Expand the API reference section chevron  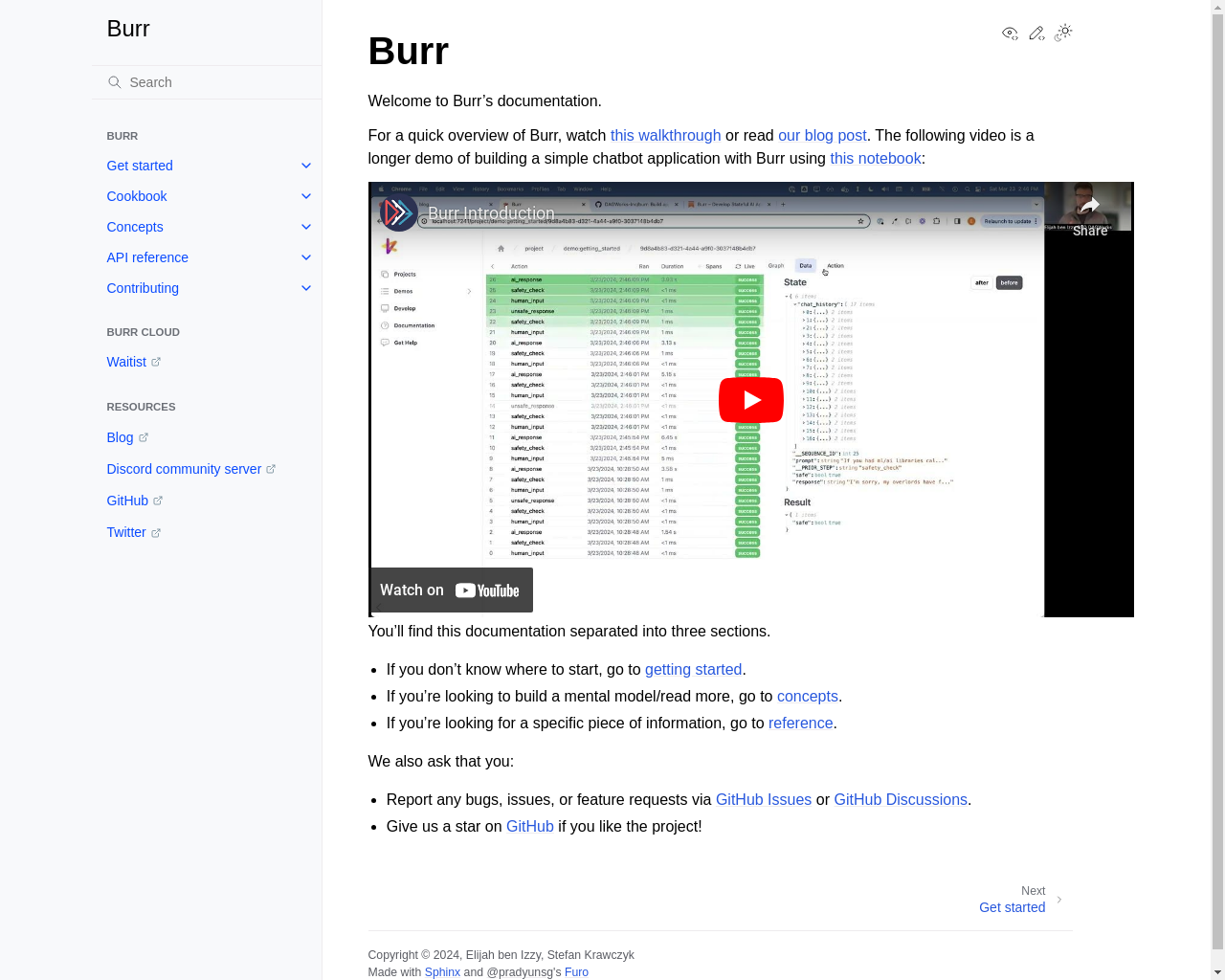(306, 257)
